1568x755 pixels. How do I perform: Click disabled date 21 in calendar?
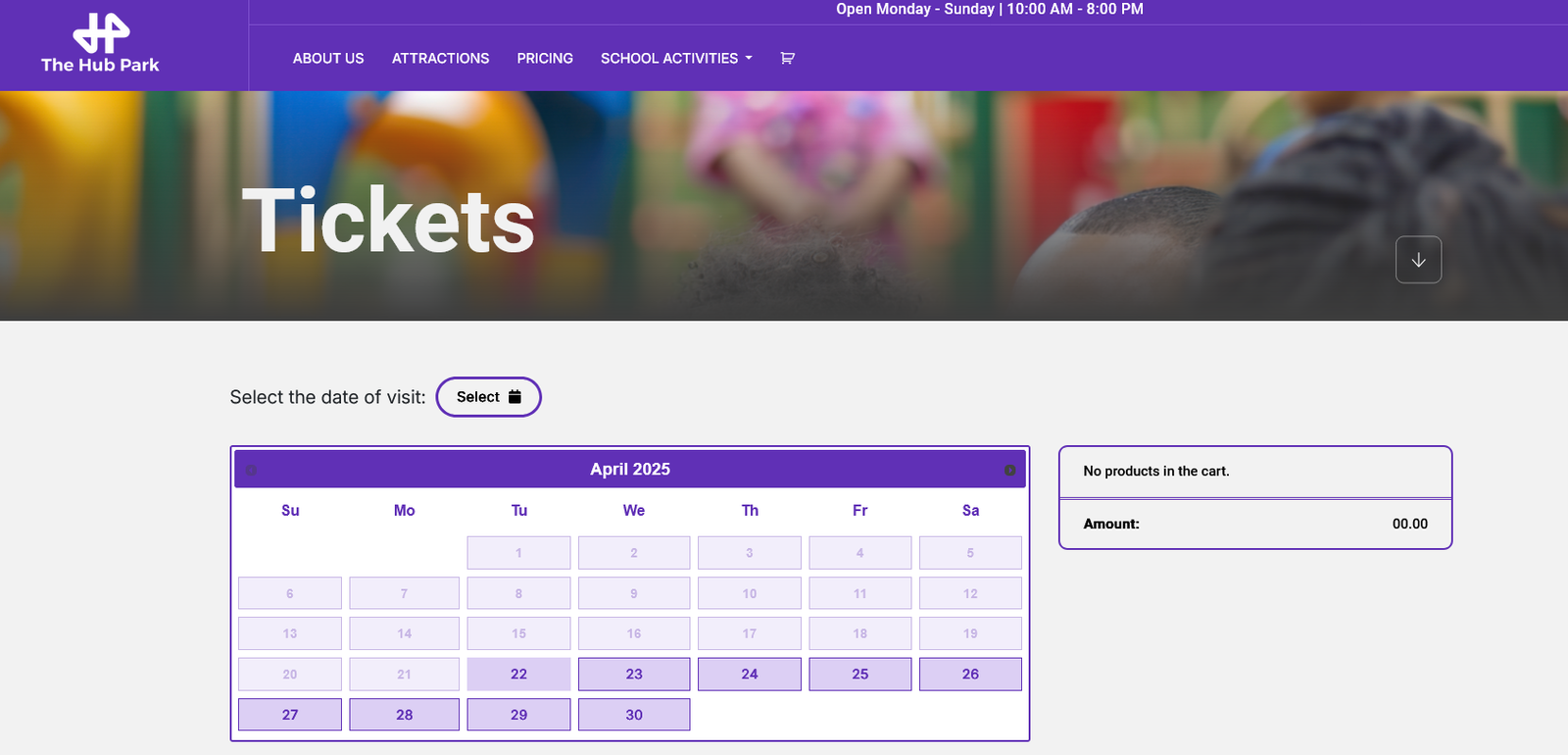pos(404,675)
